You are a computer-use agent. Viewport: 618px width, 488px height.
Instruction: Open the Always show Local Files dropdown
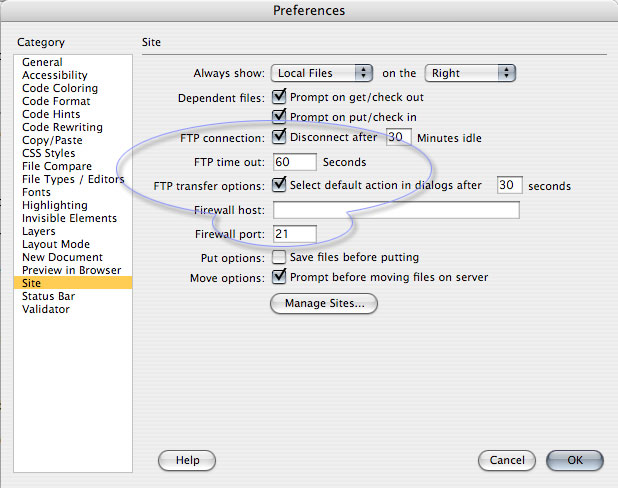[322, 73]
